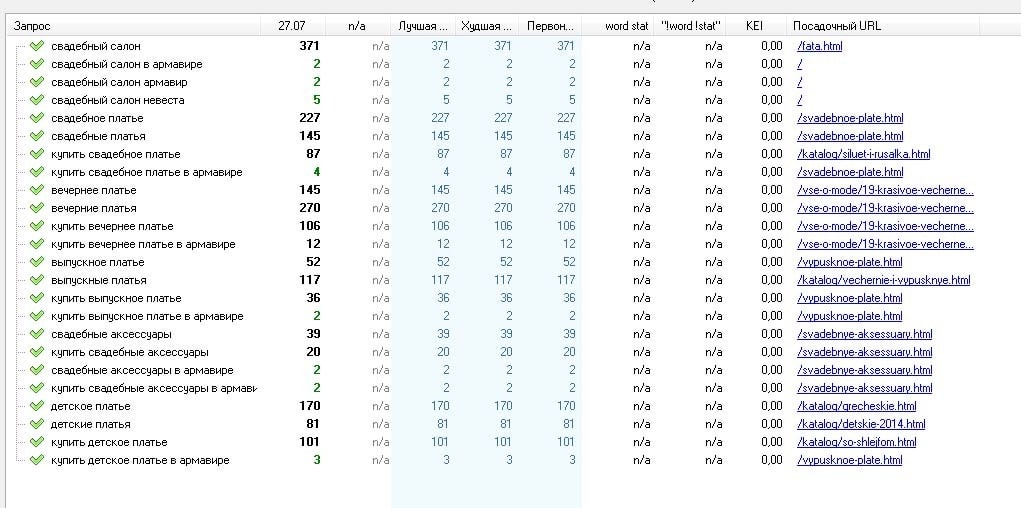Open the /fata.html landing URL
The image size is (1021, 508).
coord(819,46)
